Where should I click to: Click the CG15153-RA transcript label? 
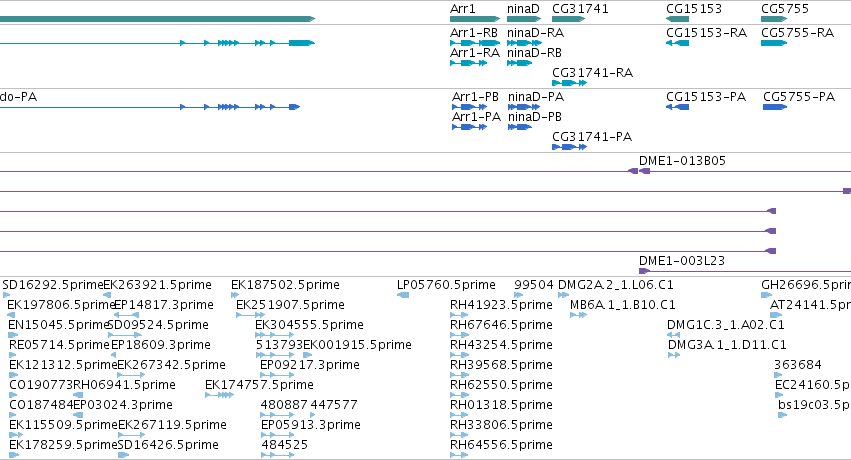[x=706, y=33]
